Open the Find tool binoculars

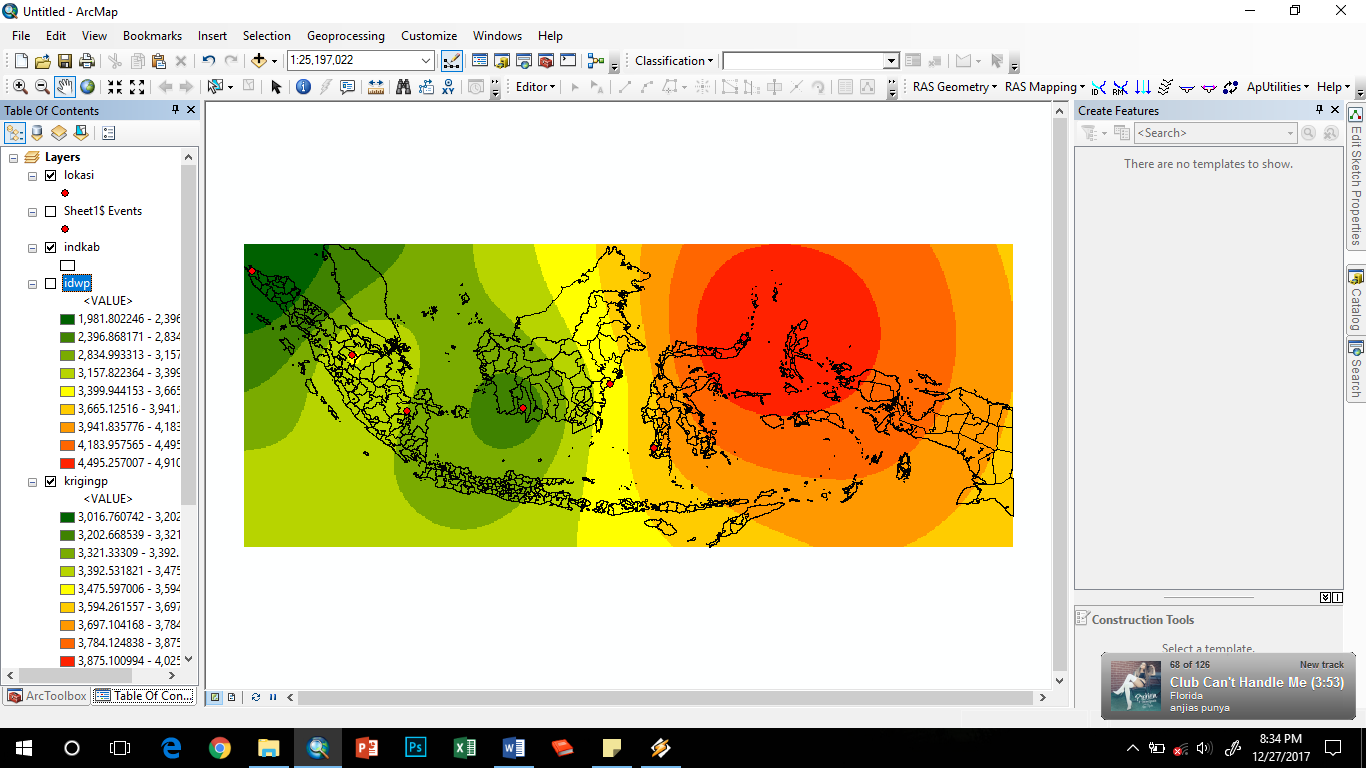[404, 86]
